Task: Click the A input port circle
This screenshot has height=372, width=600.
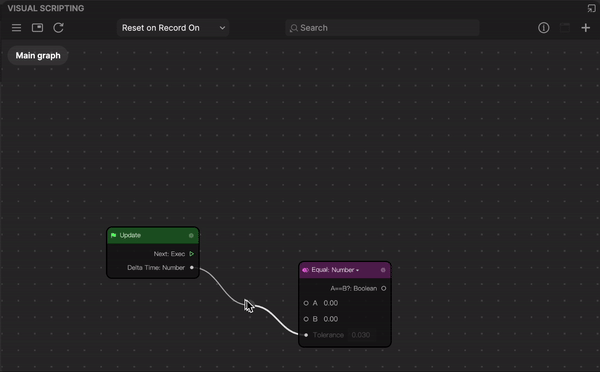Action: (x=306, y=303)
